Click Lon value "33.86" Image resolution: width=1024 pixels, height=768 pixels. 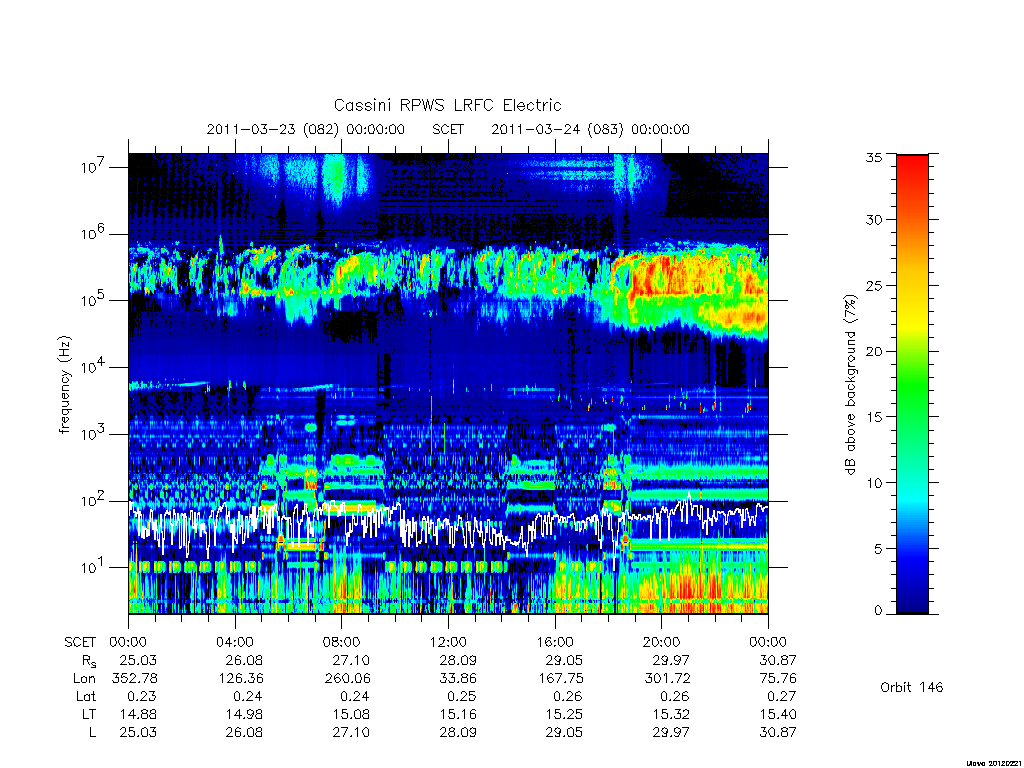pos(458,679)
